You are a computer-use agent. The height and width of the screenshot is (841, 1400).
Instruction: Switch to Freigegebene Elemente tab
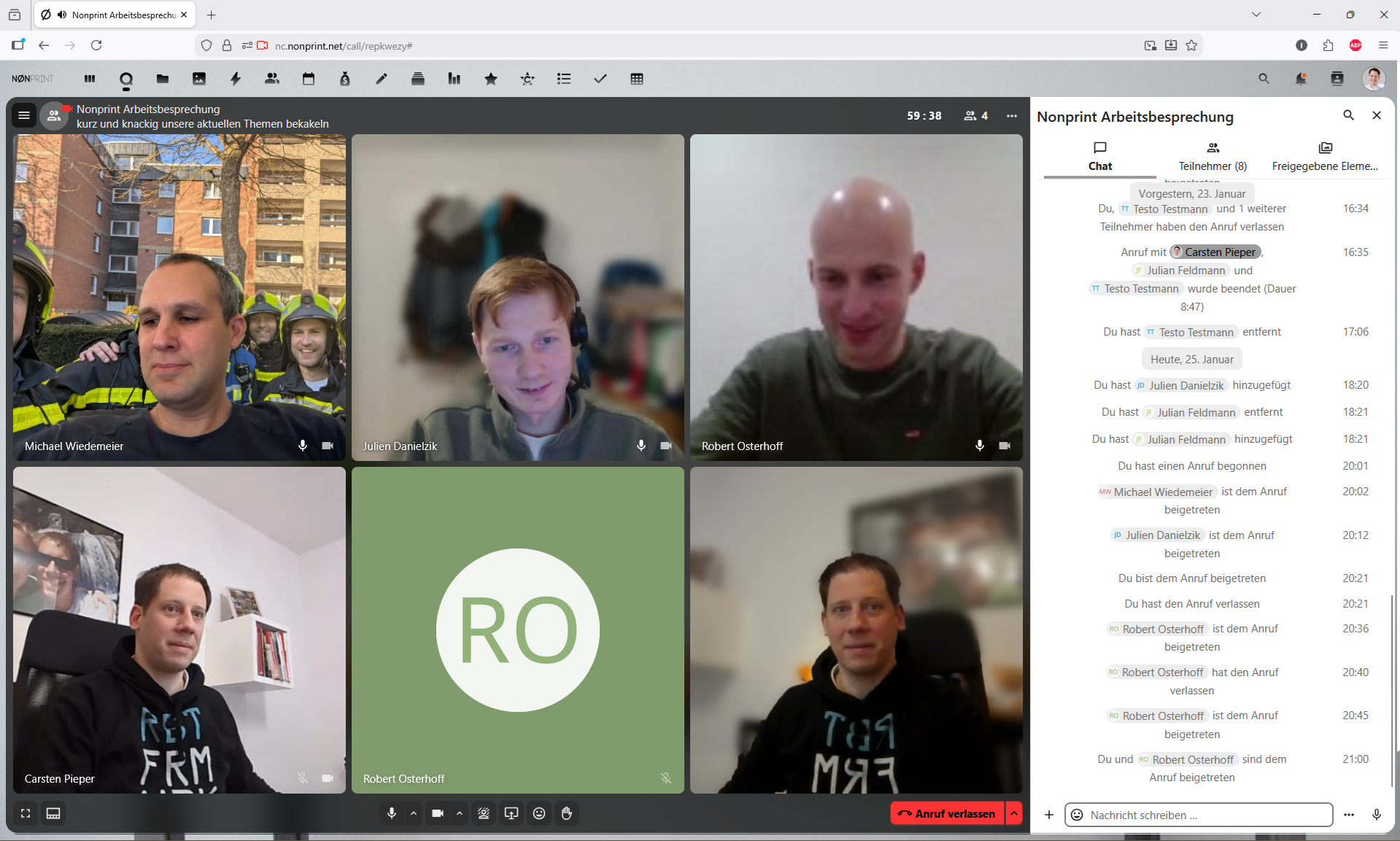tap(1325, 157)
